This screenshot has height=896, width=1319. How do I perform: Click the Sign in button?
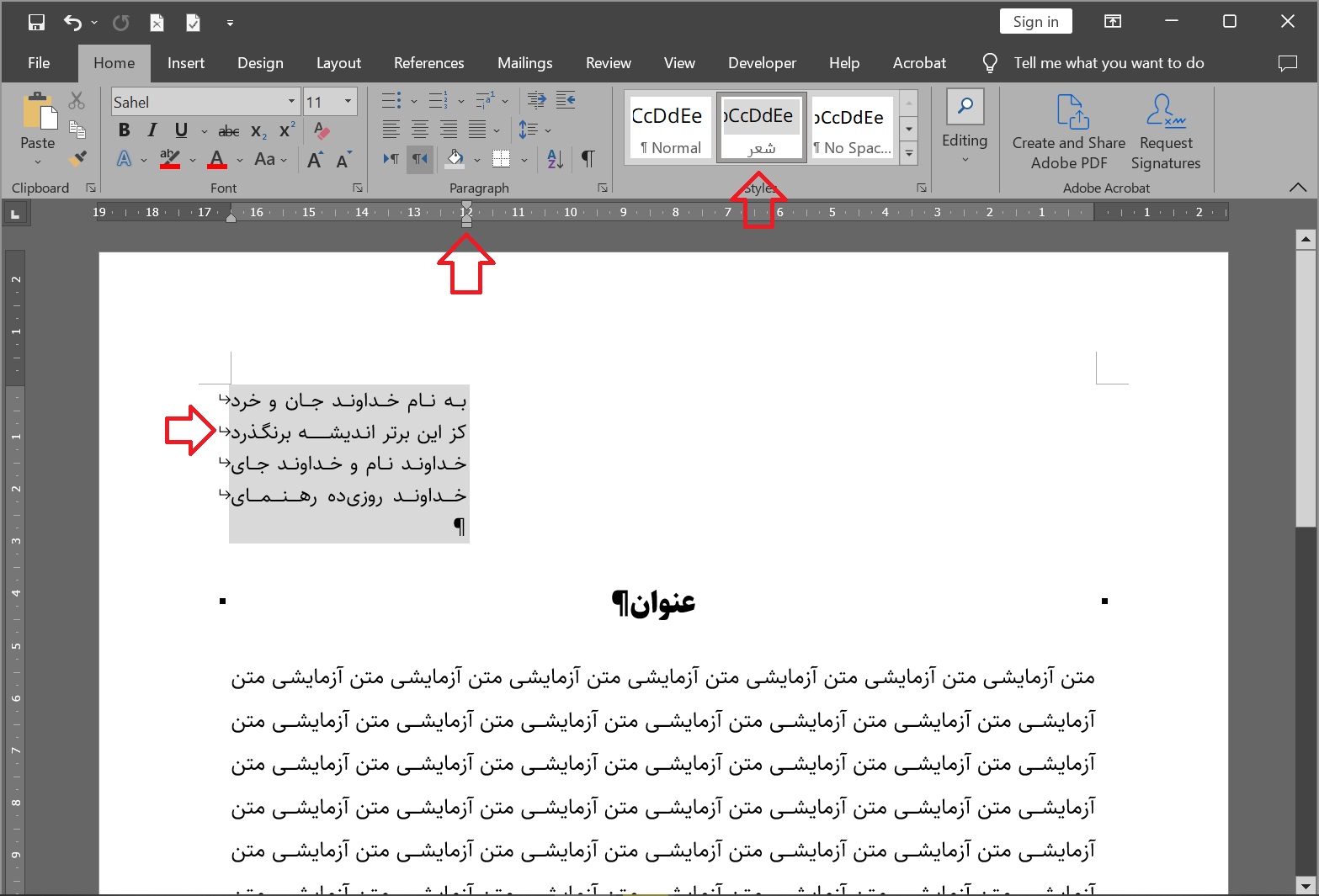(x=1036, y=22)
